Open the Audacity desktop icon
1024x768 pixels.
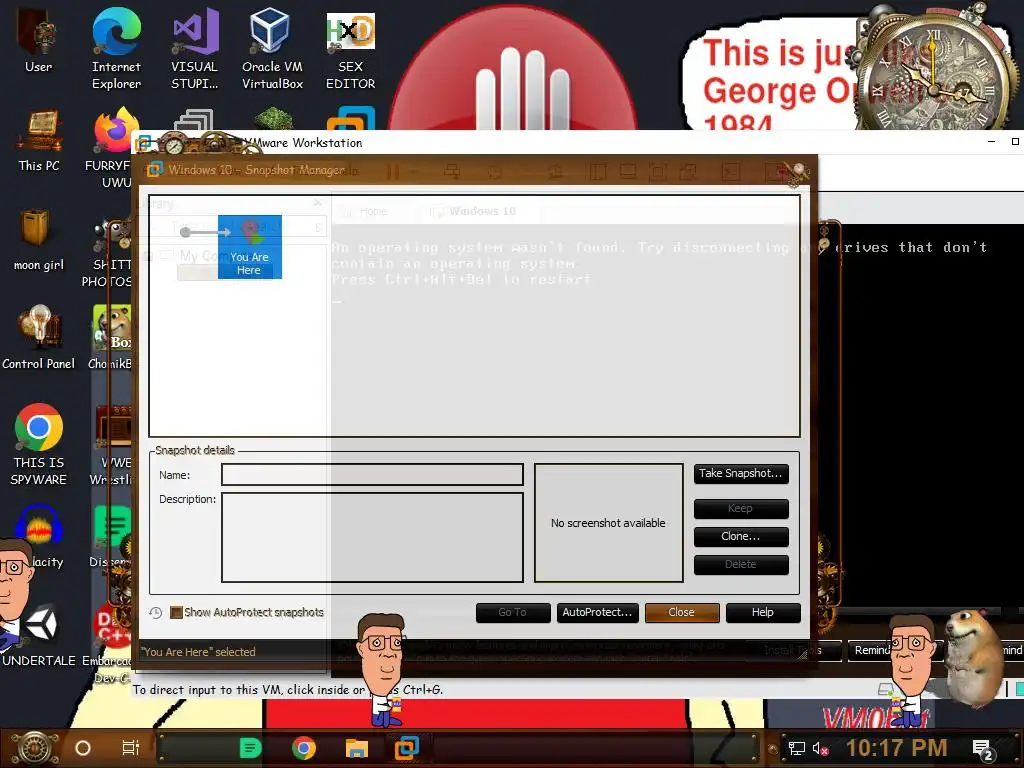(39, 536)
